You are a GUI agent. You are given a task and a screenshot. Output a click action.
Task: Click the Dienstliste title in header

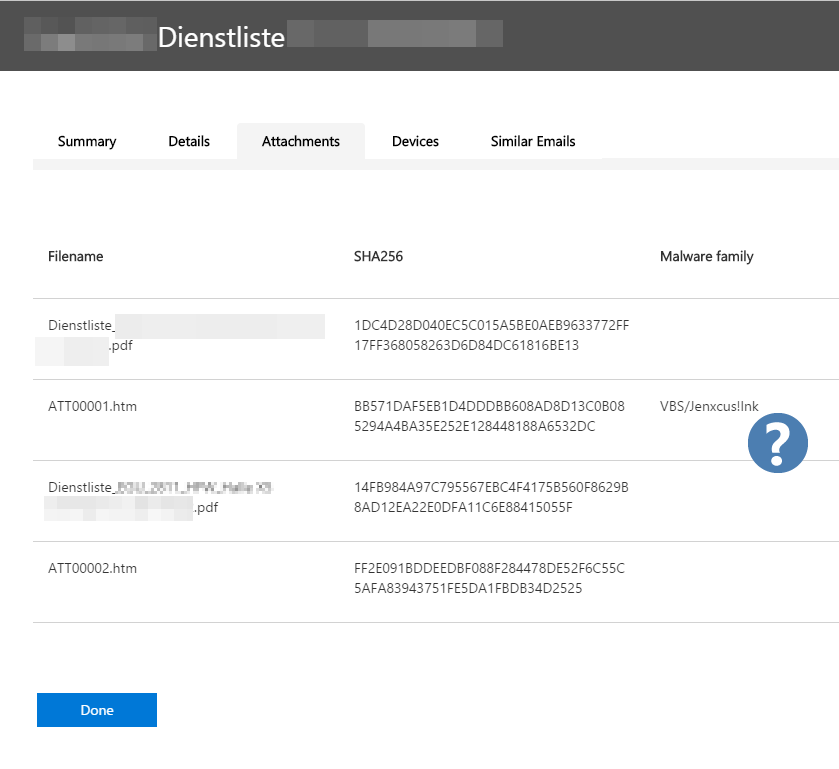[221, 37]
